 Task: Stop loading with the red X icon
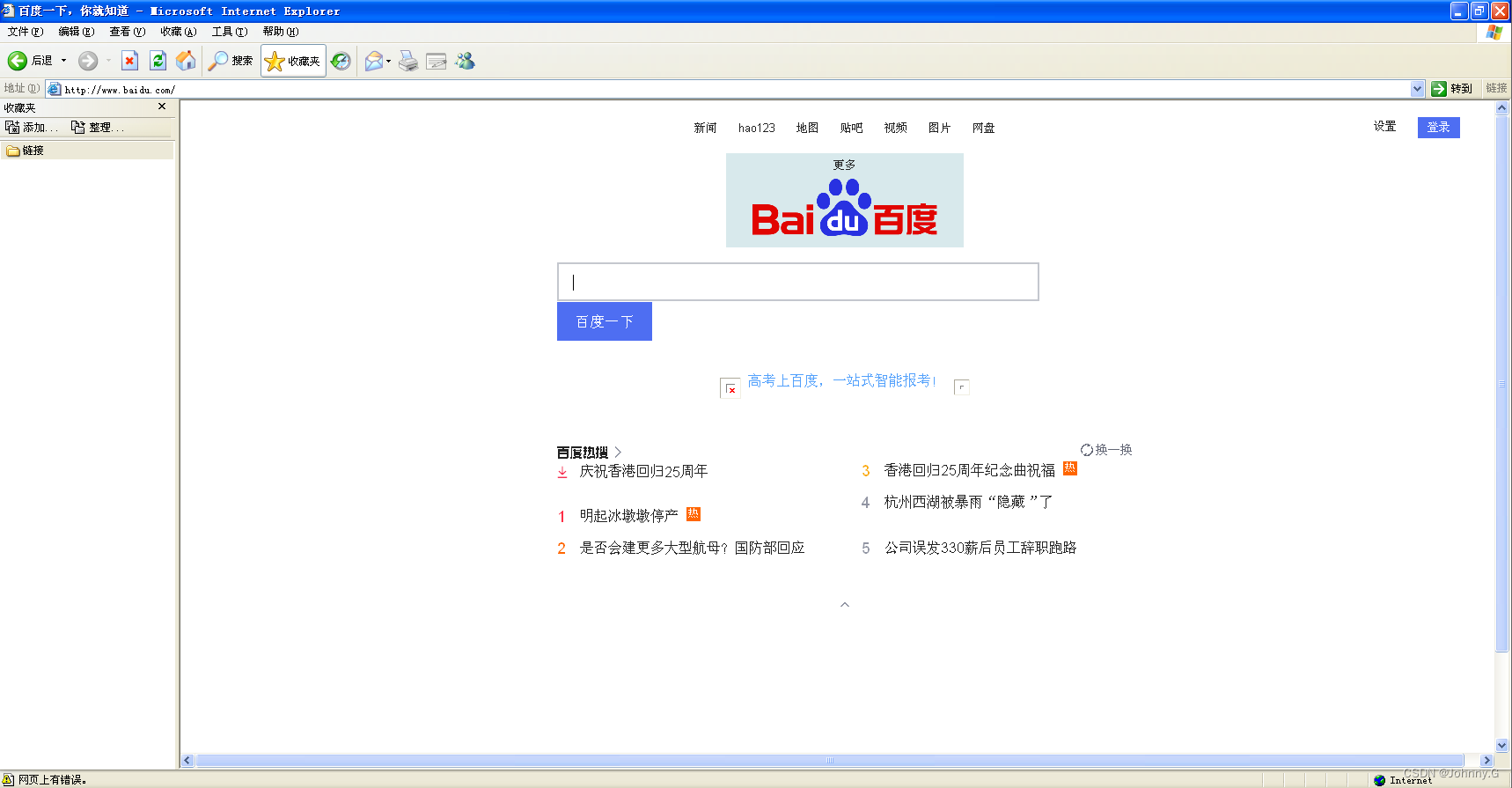[x=129, y=61]
